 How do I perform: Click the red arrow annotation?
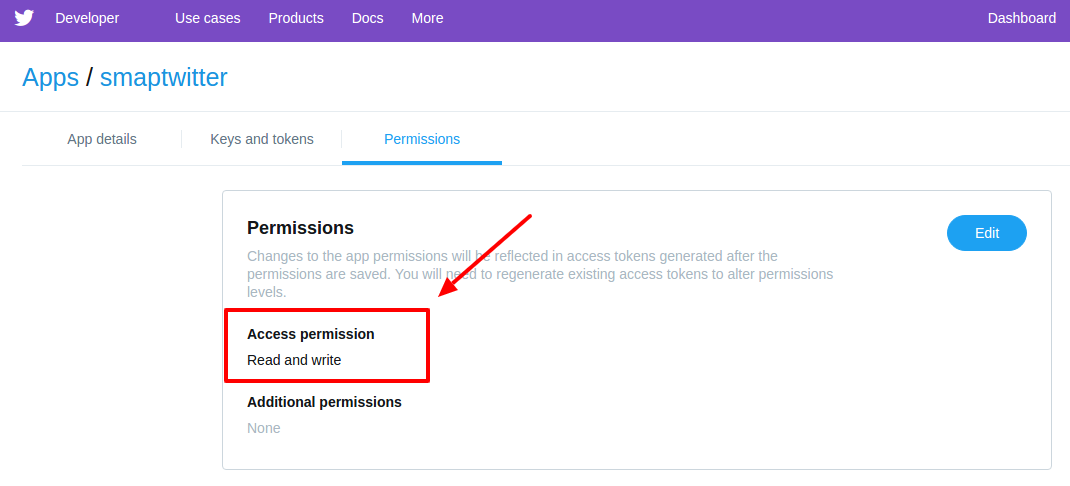pyautogui.click(x=484, y=256)
